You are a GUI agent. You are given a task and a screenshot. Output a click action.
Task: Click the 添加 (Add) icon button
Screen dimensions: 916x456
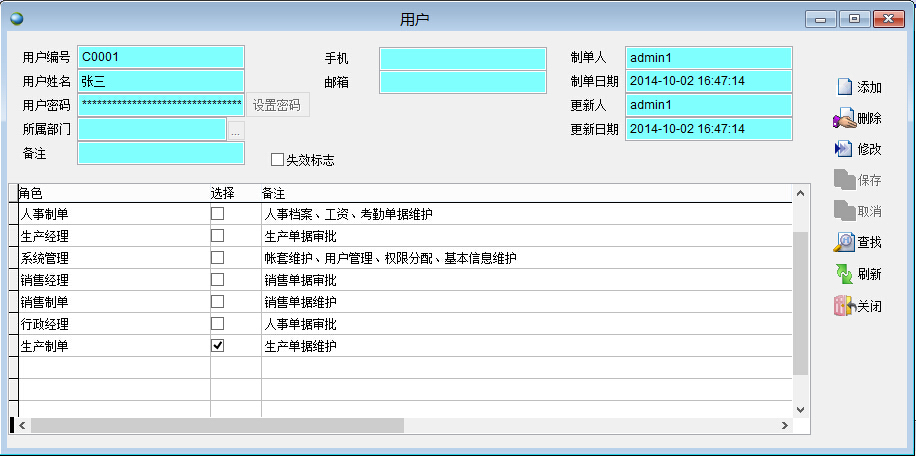[x=845, y=87]
